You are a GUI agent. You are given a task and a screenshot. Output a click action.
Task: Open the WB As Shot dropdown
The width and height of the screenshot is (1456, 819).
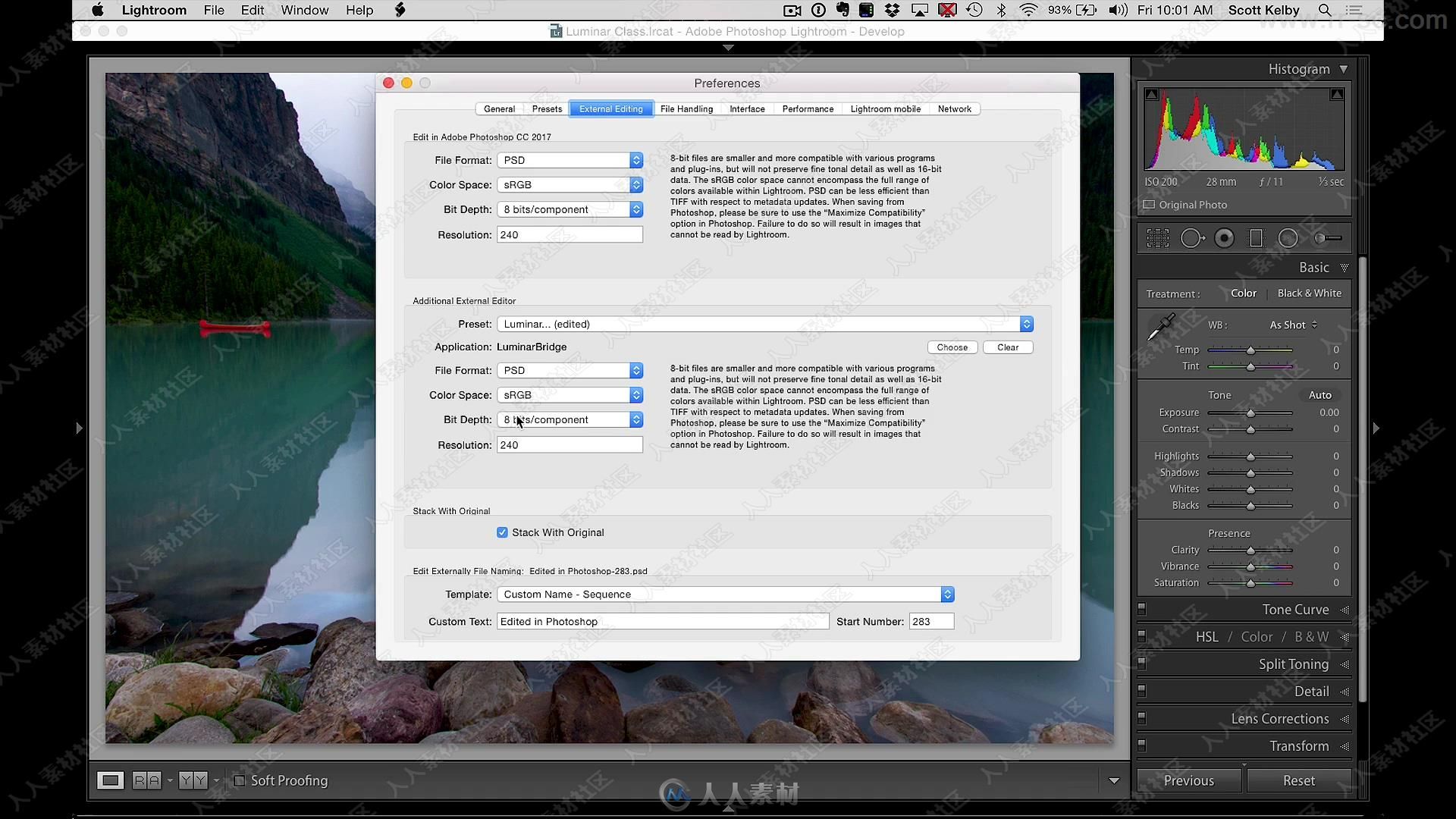pos(1294,325)
